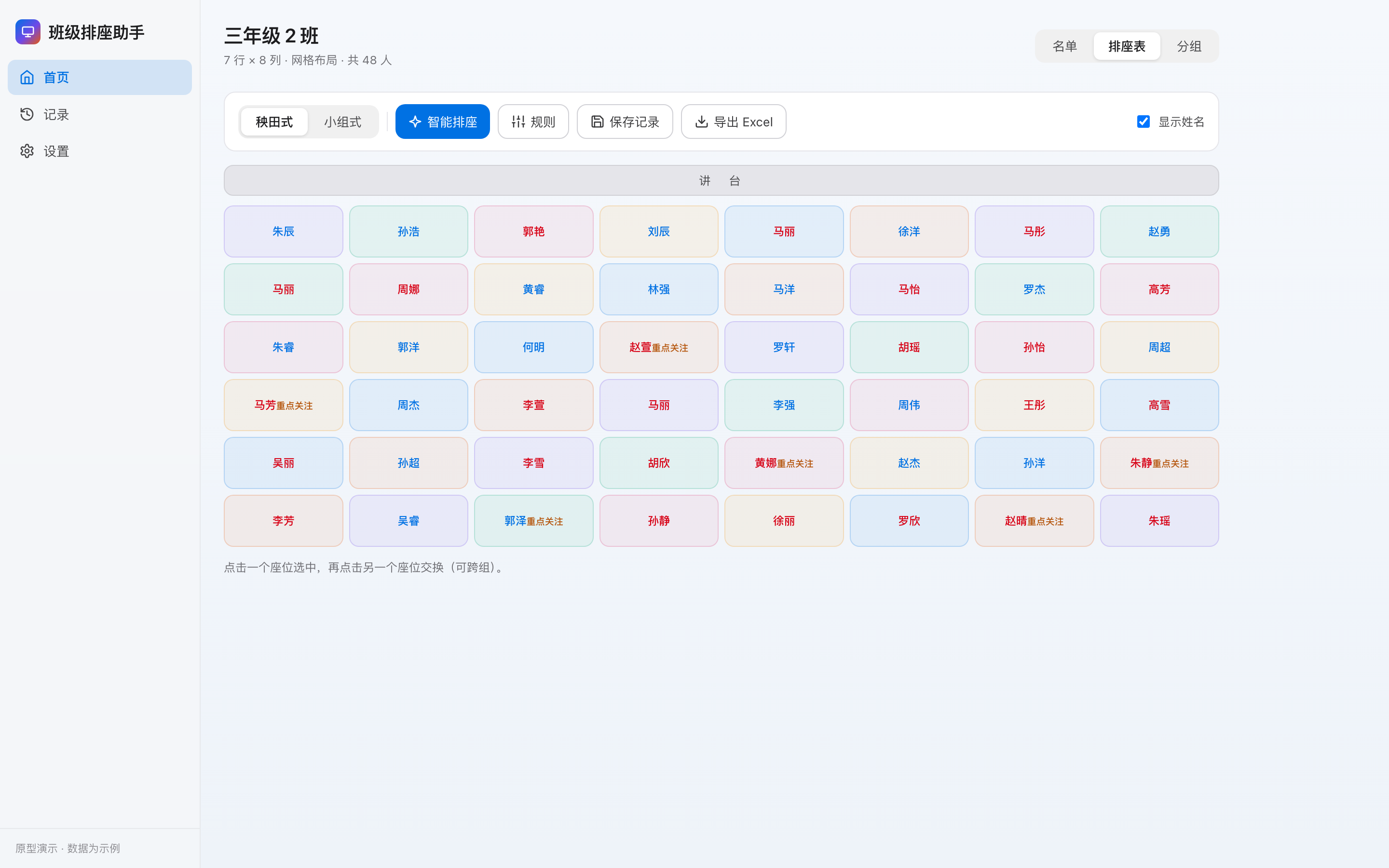Viewport: 1389px width, 868px height.
Task: Click the sliders icon on 规则 button
Action: pos(518,122)
